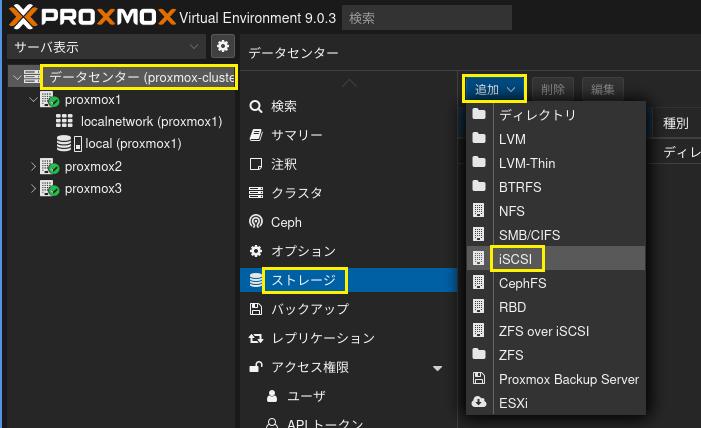Choose ZFS storage type

point(556,355)
